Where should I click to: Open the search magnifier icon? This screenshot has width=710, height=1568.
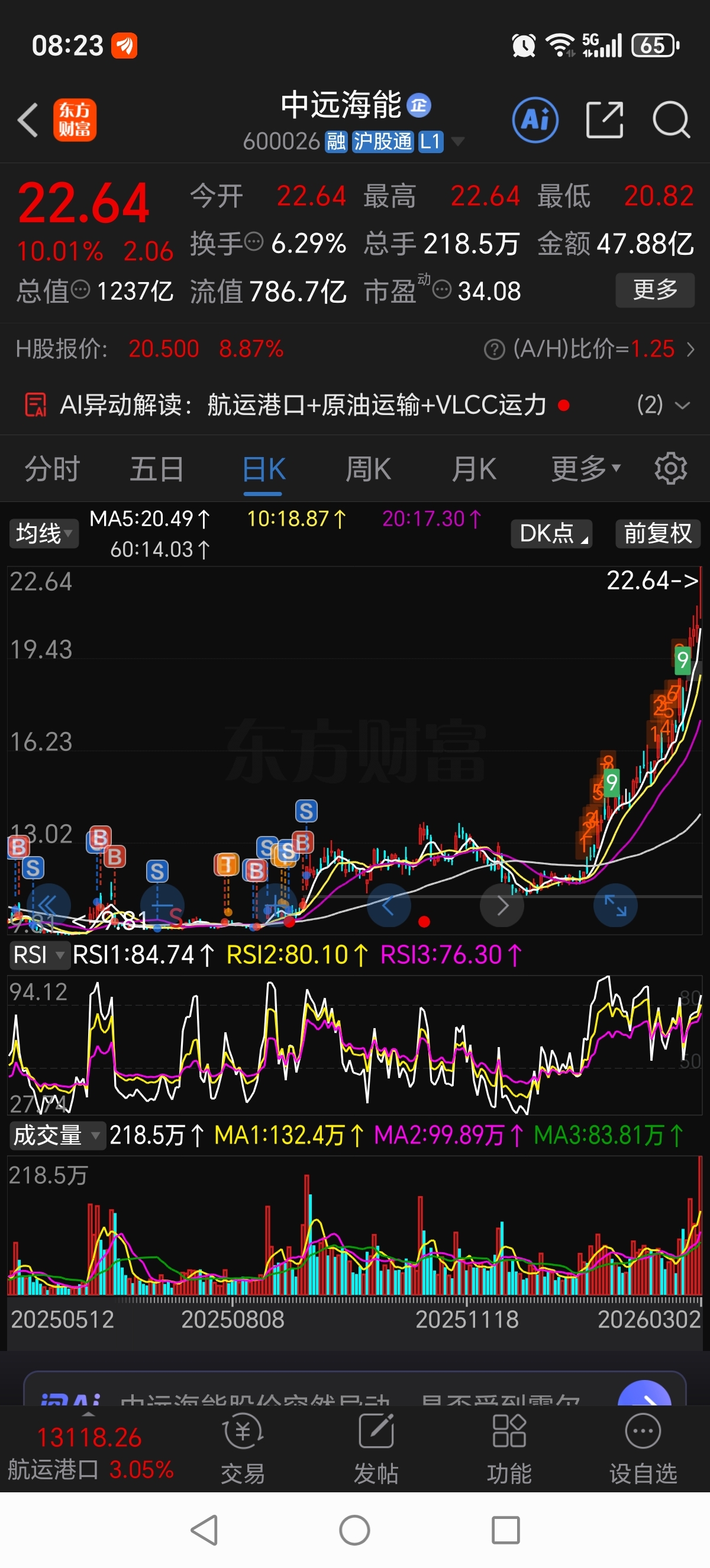click(671, 120)
